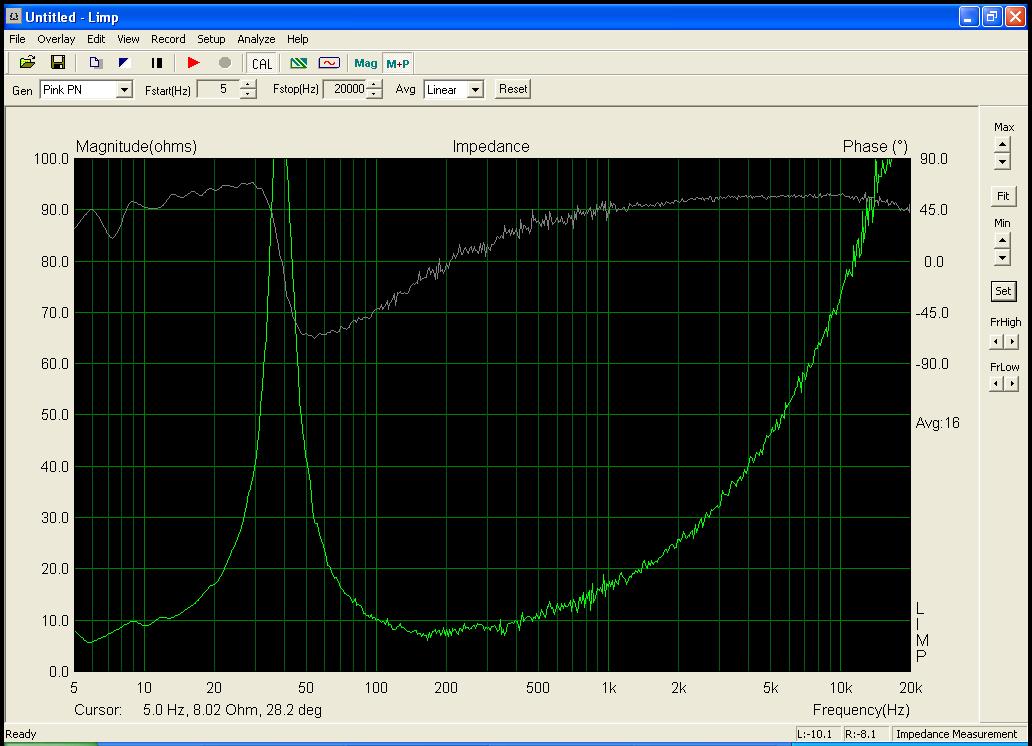Click the Reset averaging button
Screen dimensions: 1032x746
tap(513, 89)
